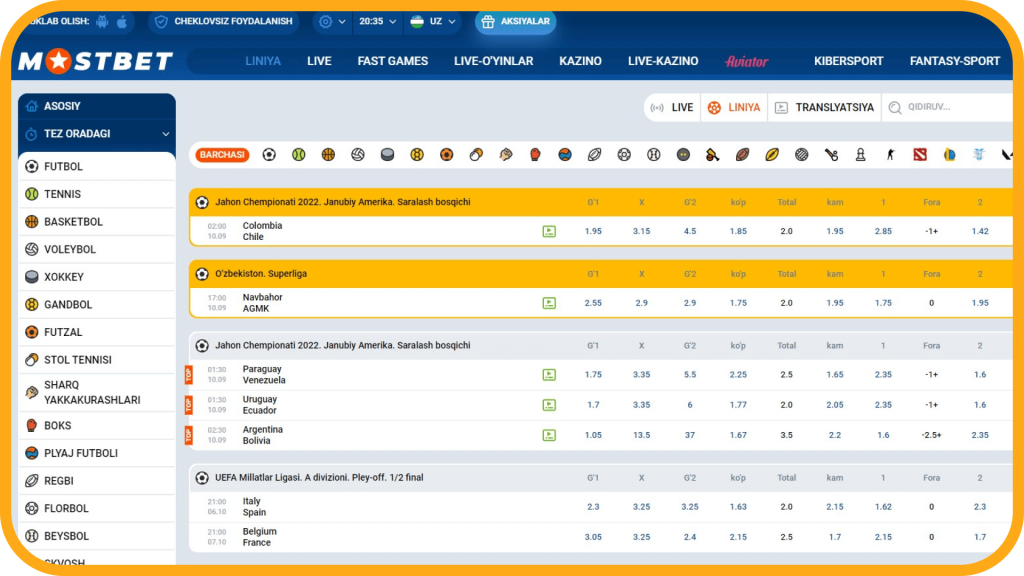Select the Barchasi all-sports filter
1024x576 pixels.
(x=222, y=155)
